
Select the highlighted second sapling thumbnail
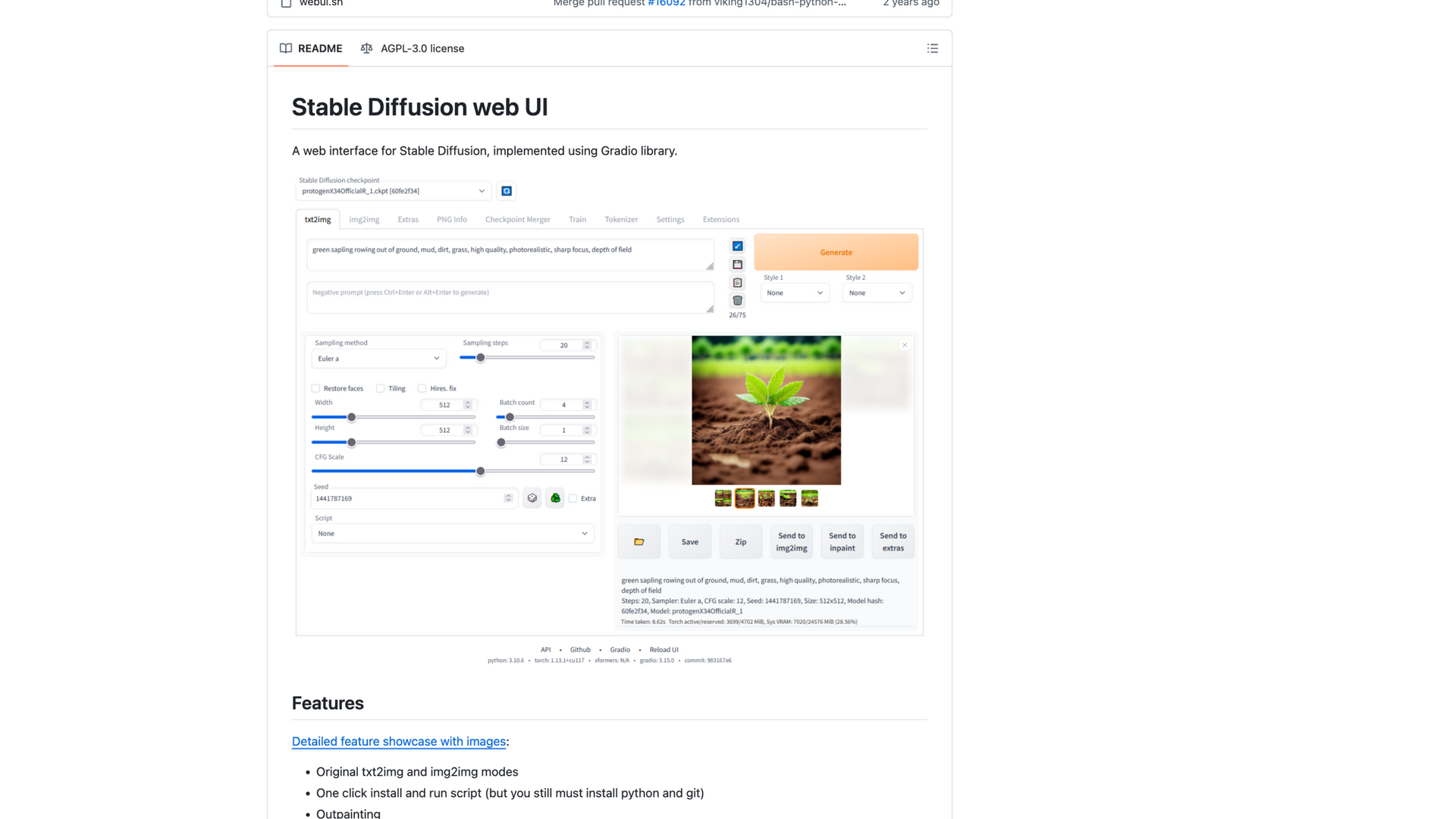745,498
